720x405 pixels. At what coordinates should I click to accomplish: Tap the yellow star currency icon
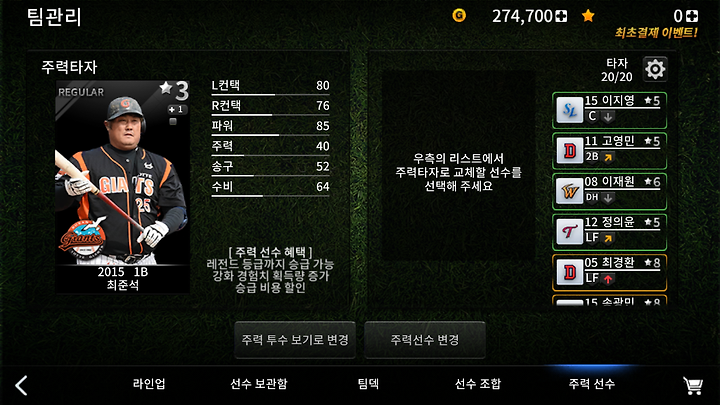click(588, 16)
